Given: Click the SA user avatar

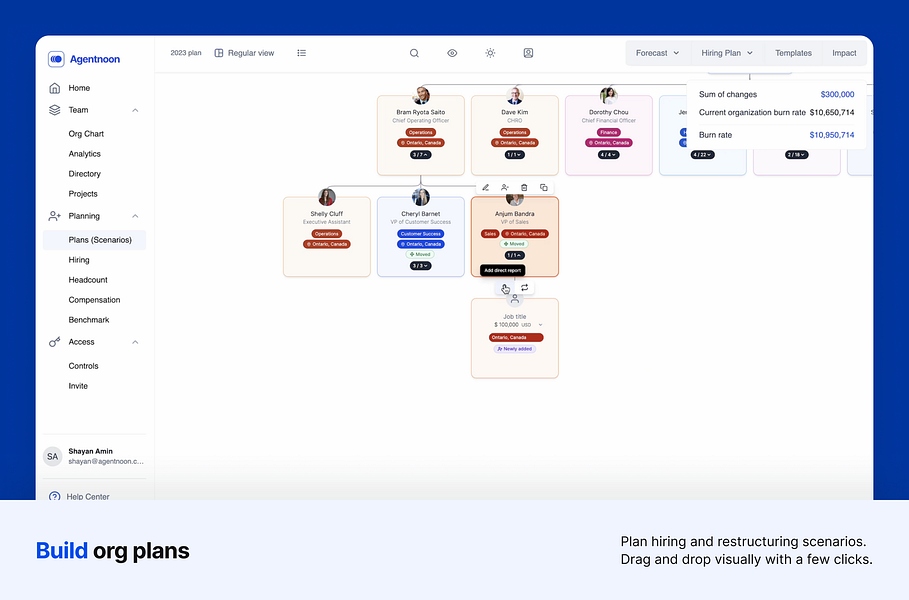Looking at the screenshot, I should tap(53, 457).
